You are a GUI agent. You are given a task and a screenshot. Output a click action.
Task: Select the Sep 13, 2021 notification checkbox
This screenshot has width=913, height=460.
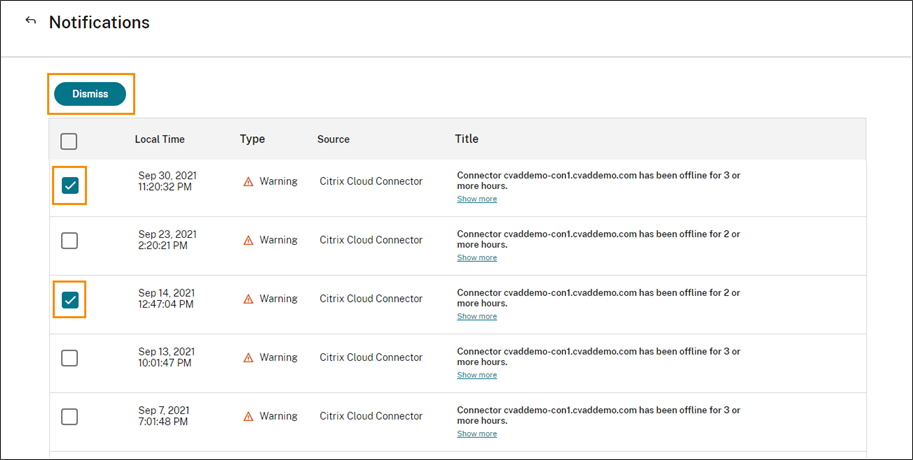(69, 358)
